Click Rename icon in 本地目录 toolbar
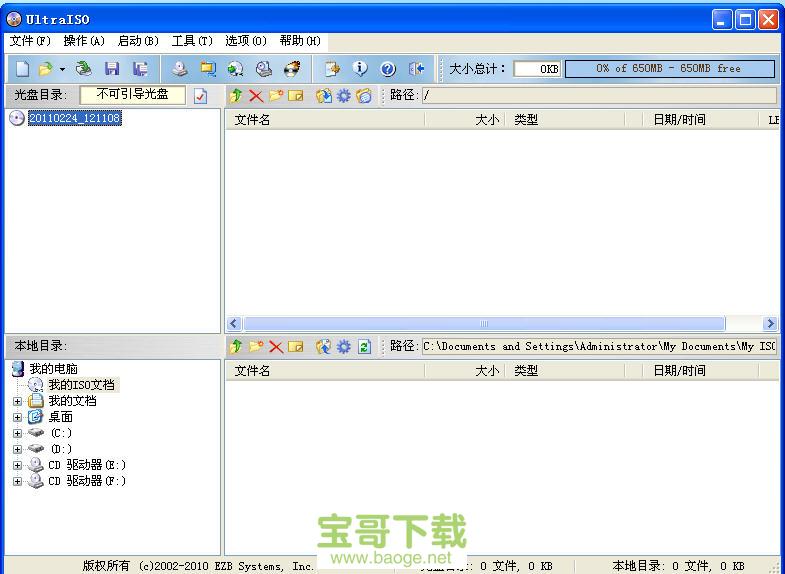 pos(296,346)
